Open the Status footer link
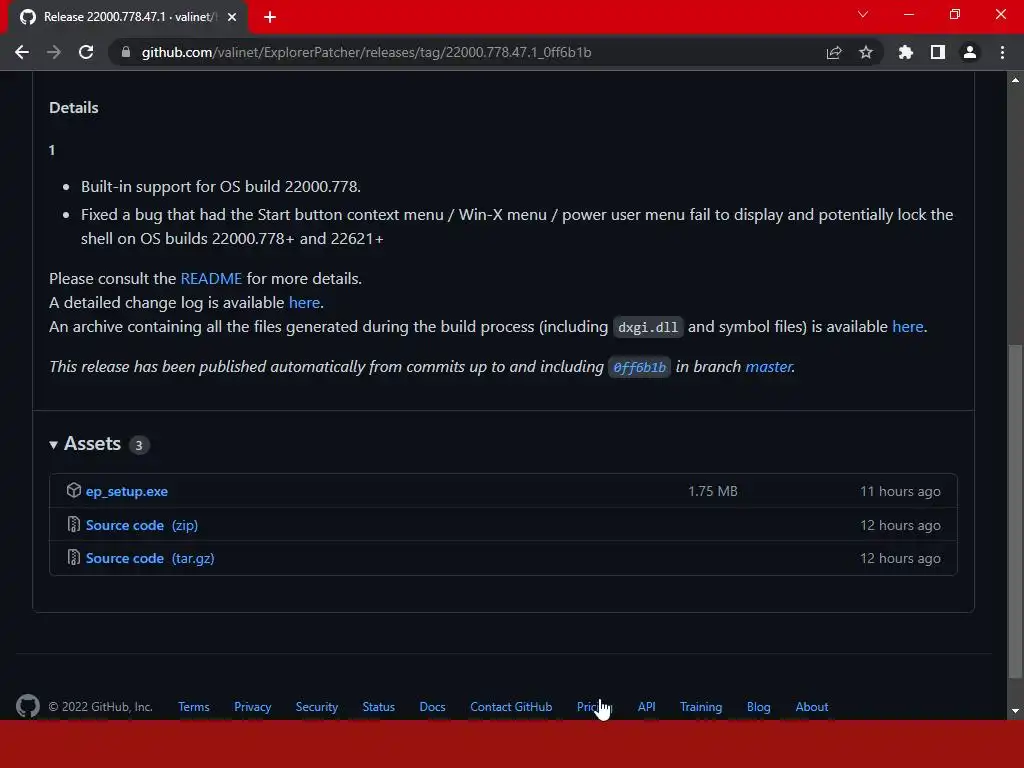This screenshot has height=768, width=1024. pos(379,707)
